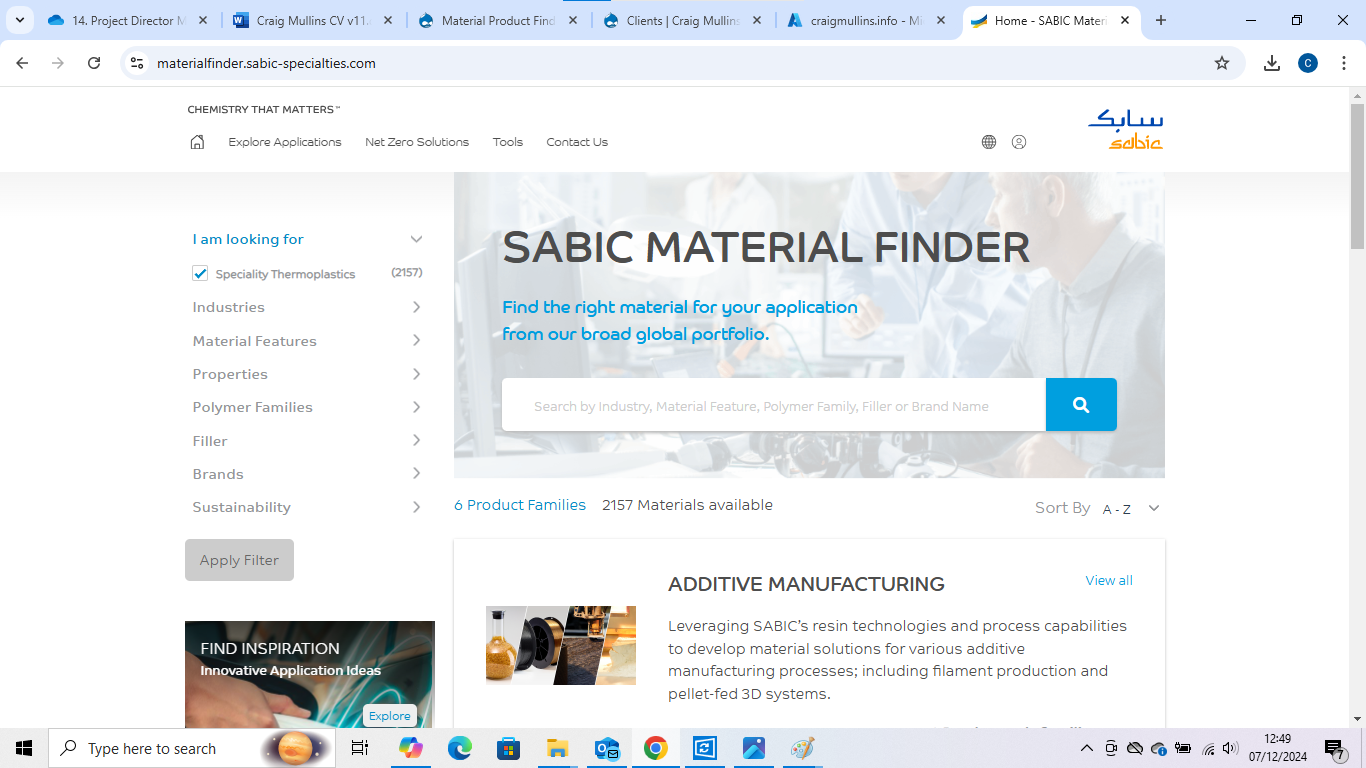
Task: Open the Sort By A - Z dropdown
Action: 1130,509
